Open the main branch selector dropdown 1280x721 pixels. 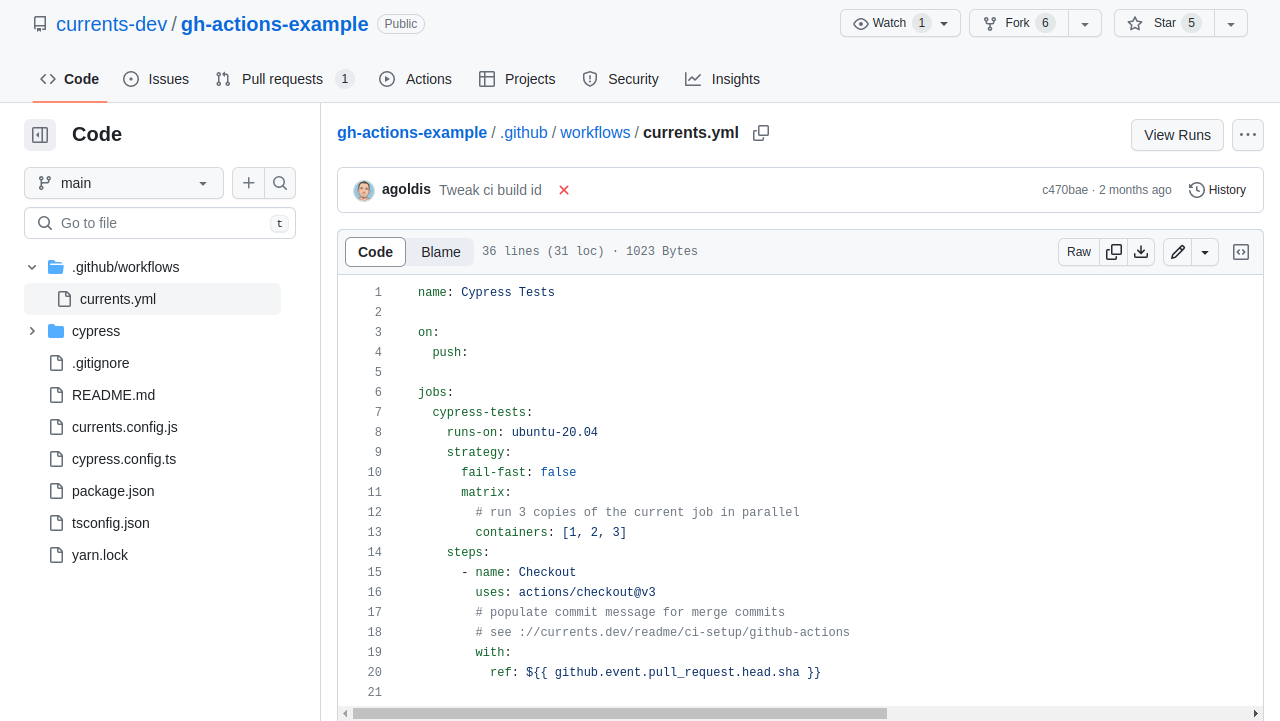pos(124,183)
